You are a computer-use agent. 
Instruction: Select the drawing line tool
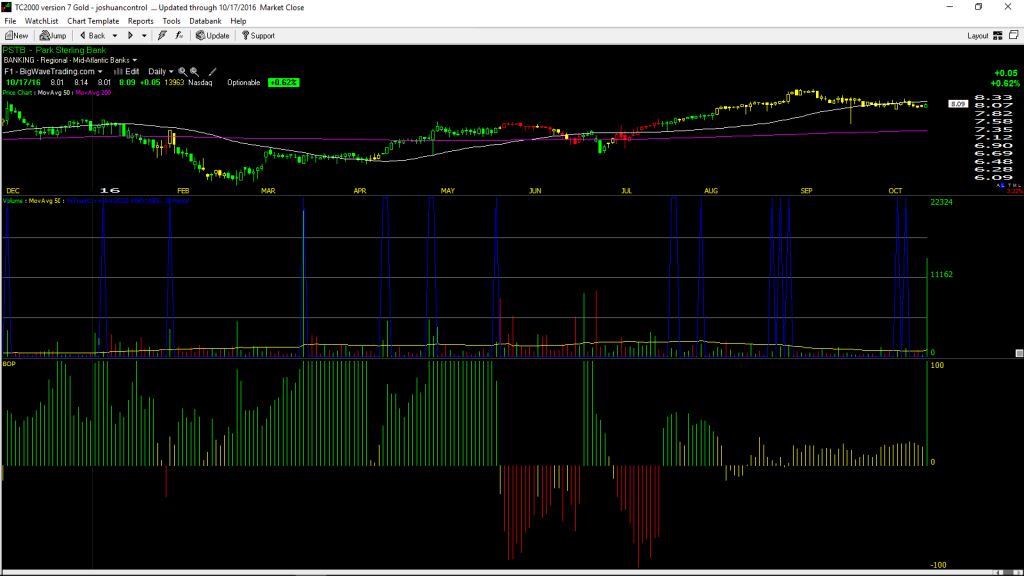212,72
